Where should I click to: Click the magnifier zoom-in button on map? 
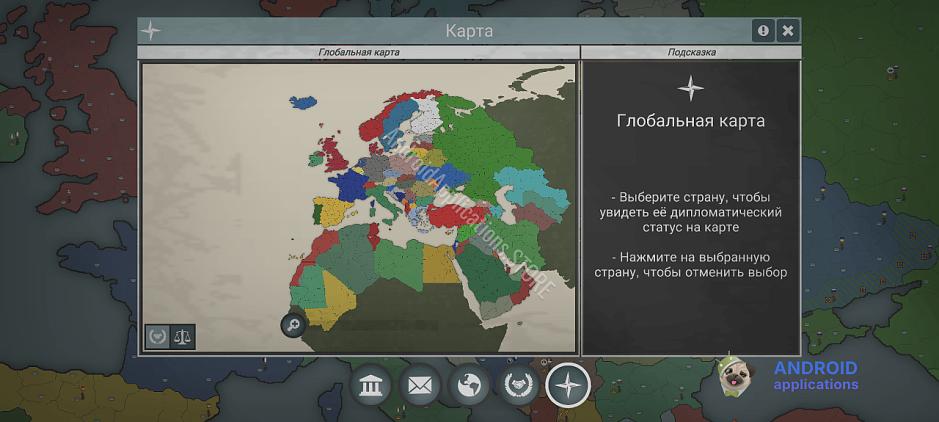click(x=293, y=325)
